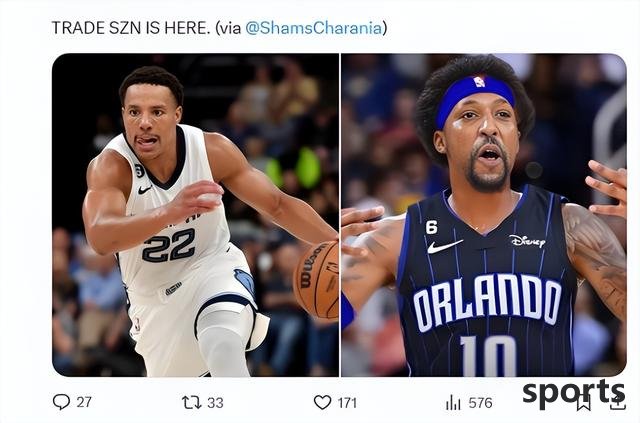Tap the repost arrows icon

(191, 403)
